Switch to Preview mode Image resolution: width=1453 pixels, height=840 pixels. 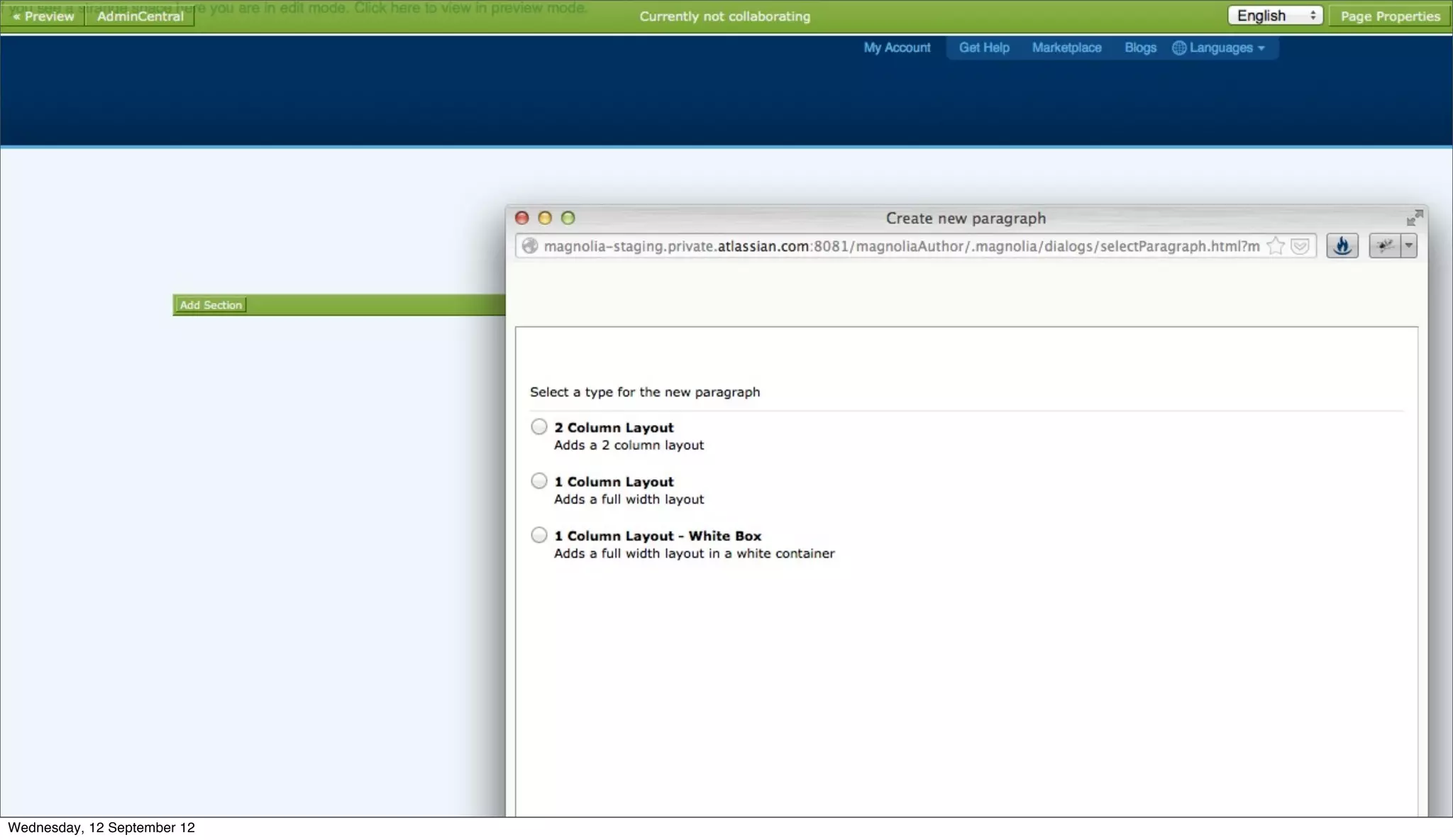pos(43,16)
